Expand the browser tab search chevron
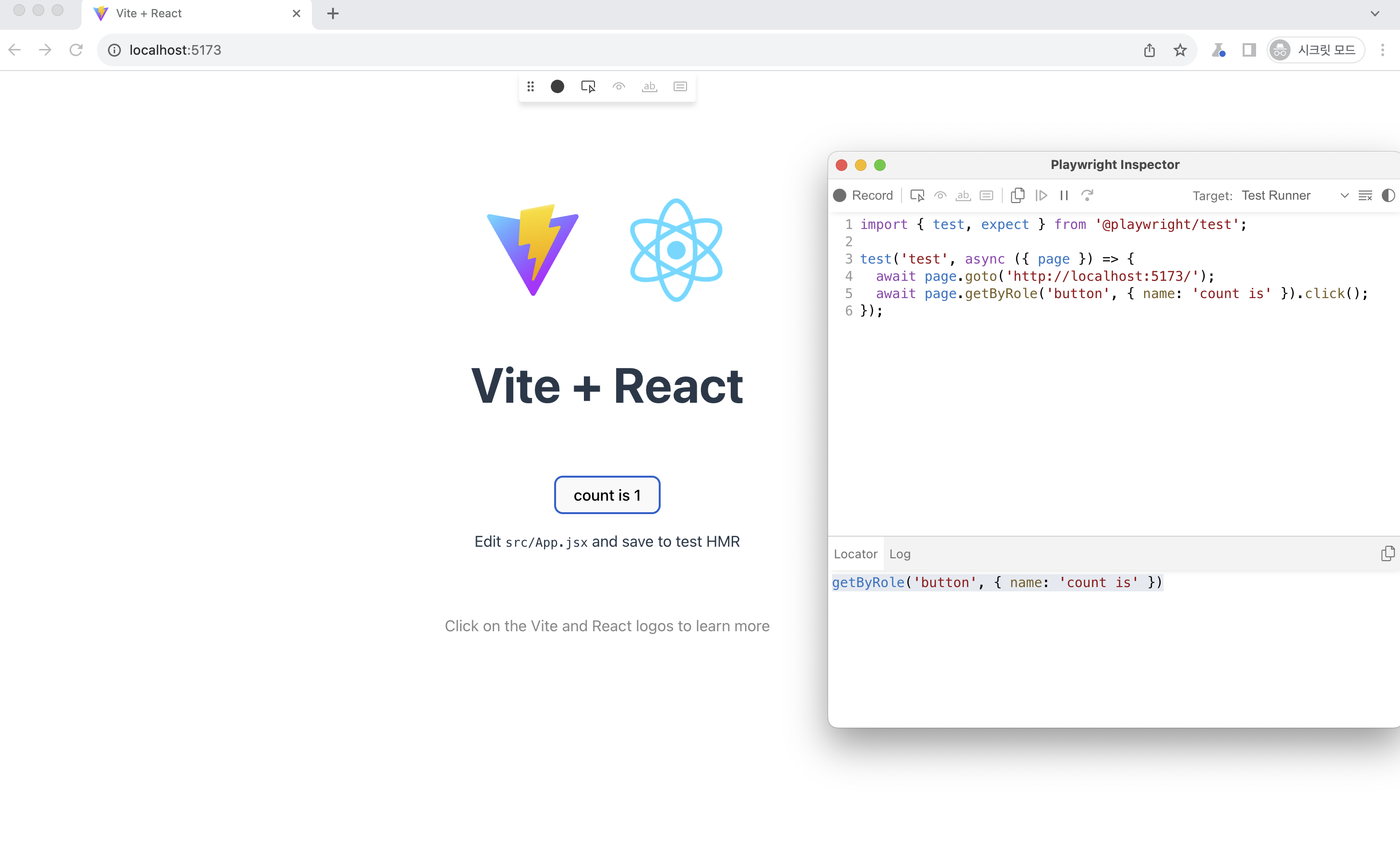Screen dimensions: 1400x865 click(x=1374, y=13)
